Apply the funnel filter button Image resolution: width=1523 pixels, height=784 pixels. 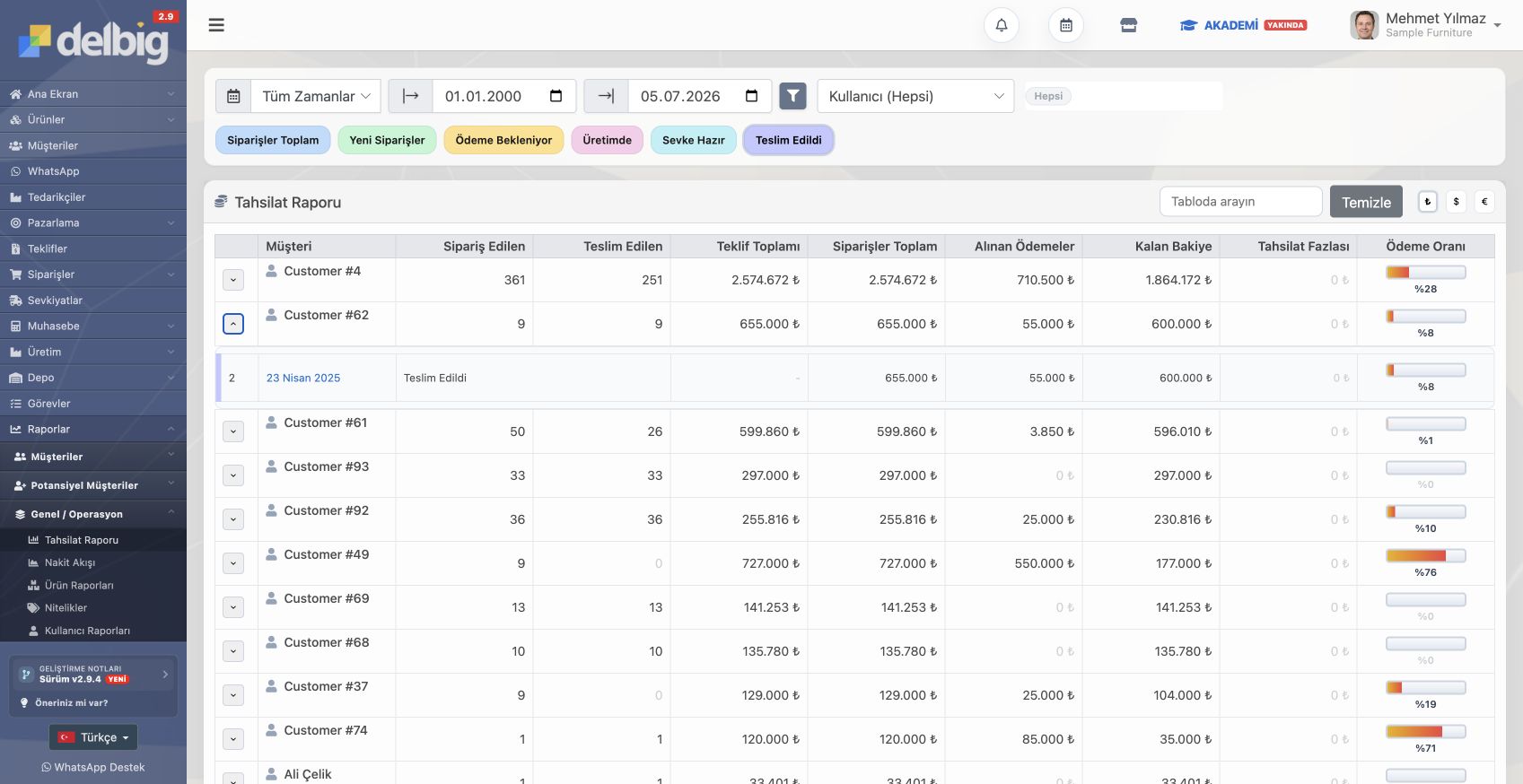coord(793,96)
